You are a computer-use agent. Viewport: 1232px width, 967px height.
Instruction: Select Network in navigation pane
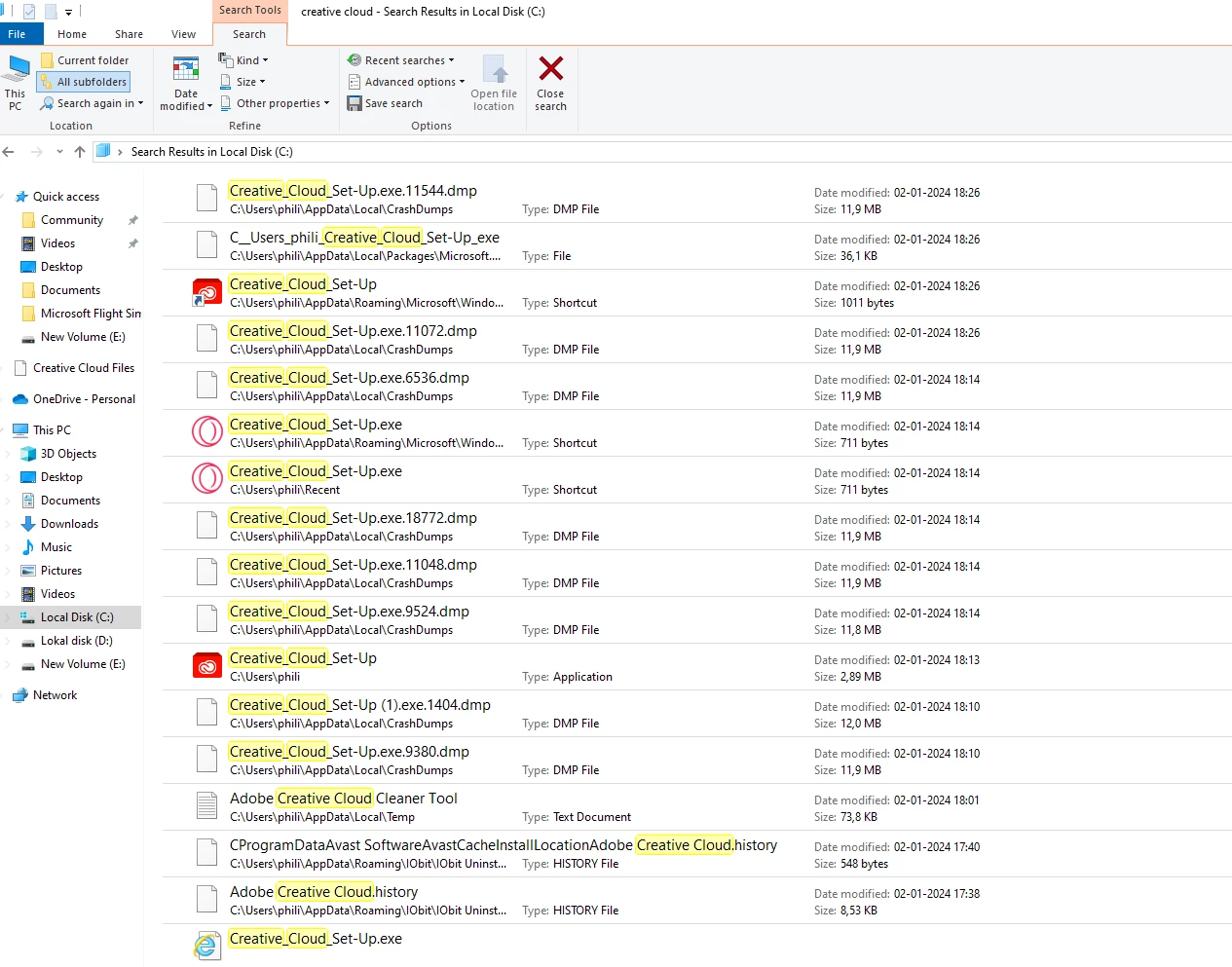click(55, 695)
